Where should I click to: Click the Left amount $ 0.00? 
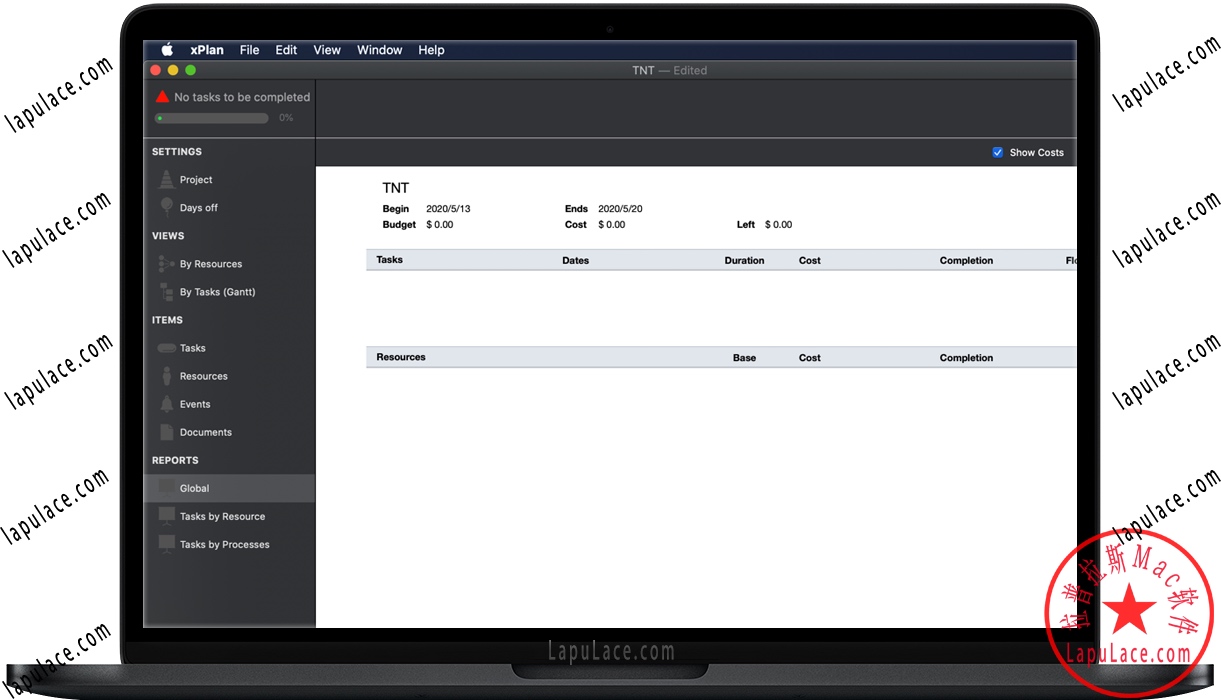point(779,225)
